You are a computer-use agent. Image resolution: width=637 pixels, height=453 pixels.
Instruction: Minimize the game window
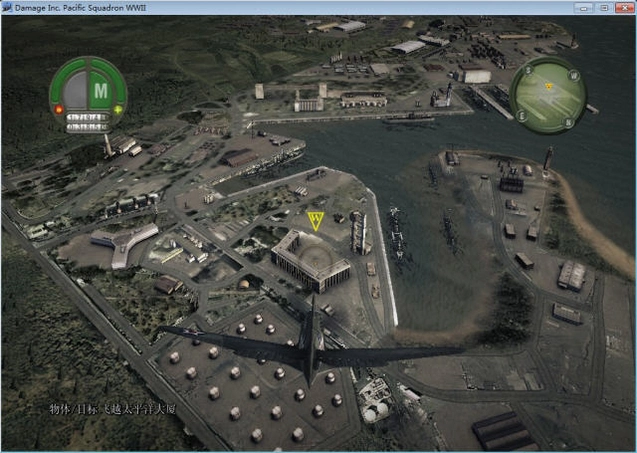(x=584, y=7)
